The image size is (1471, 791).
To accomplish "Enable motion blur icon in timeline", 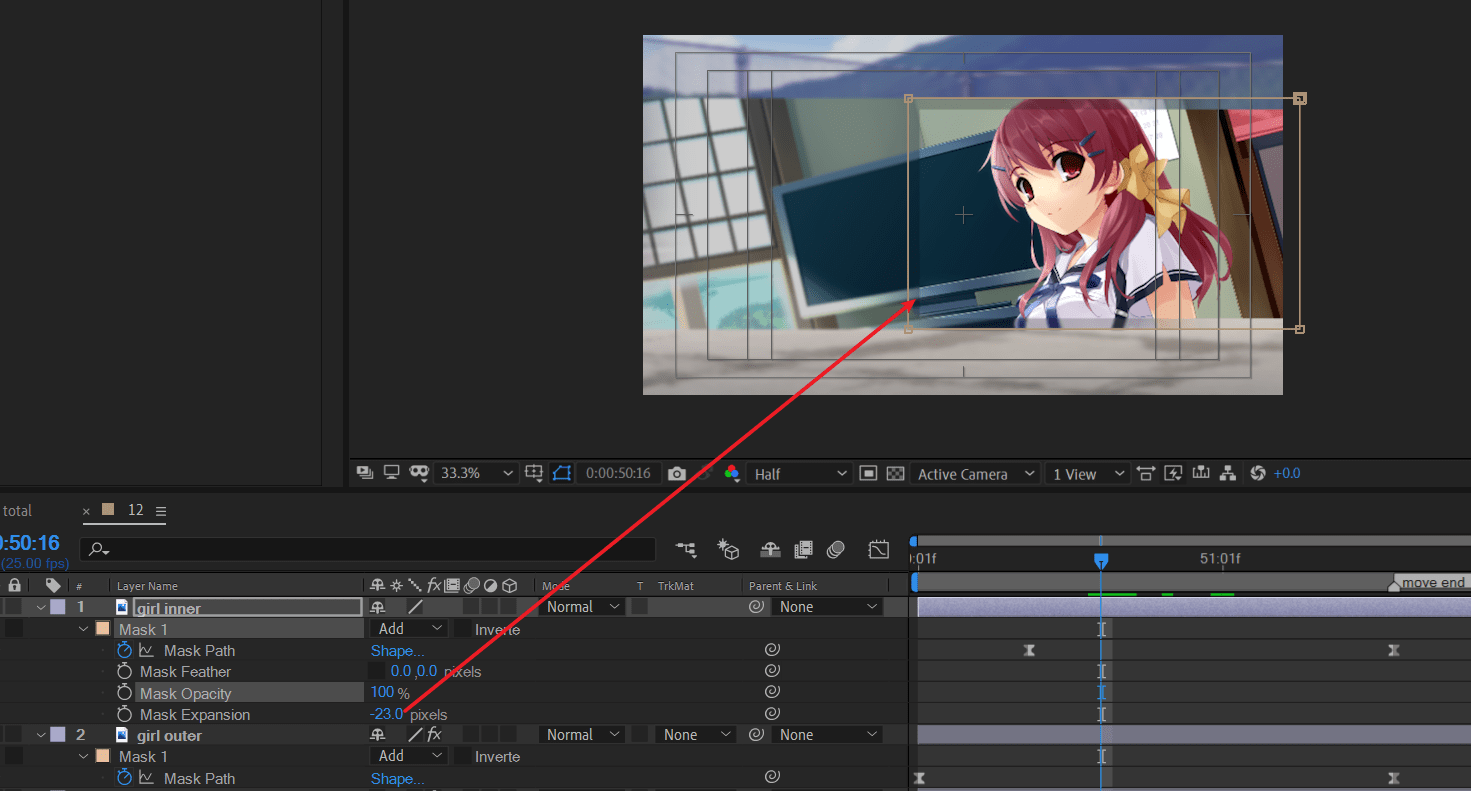I will pos(836,549).
